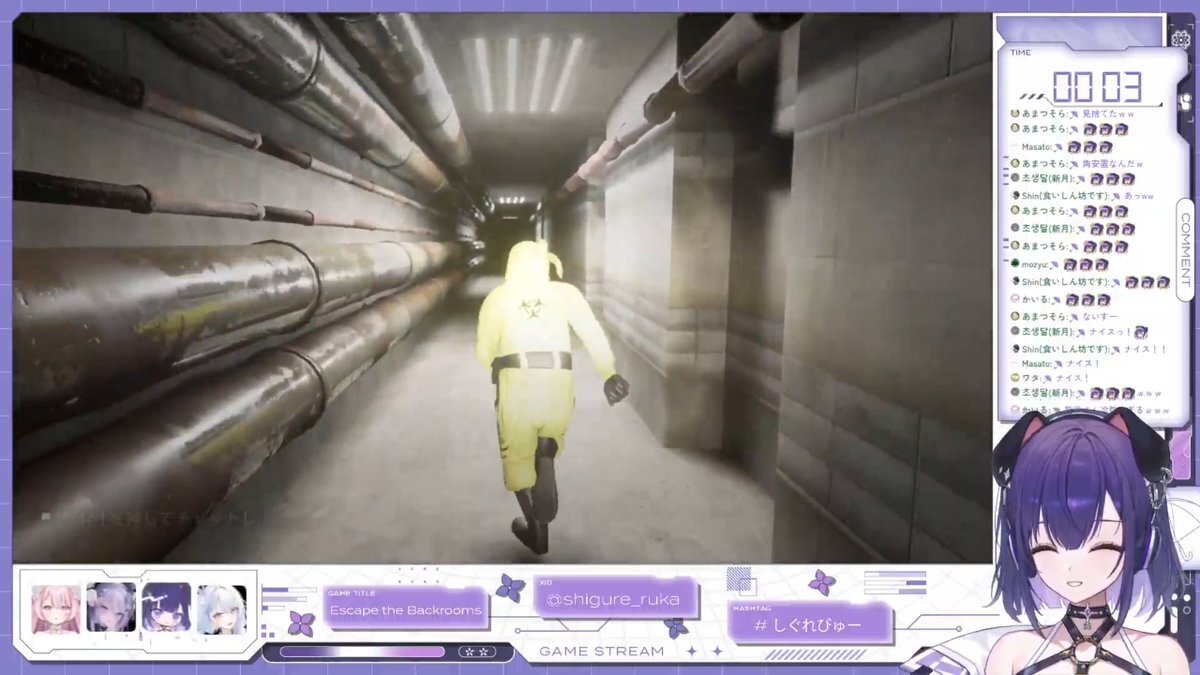Click the two-star badge beside progress bar

476,652
